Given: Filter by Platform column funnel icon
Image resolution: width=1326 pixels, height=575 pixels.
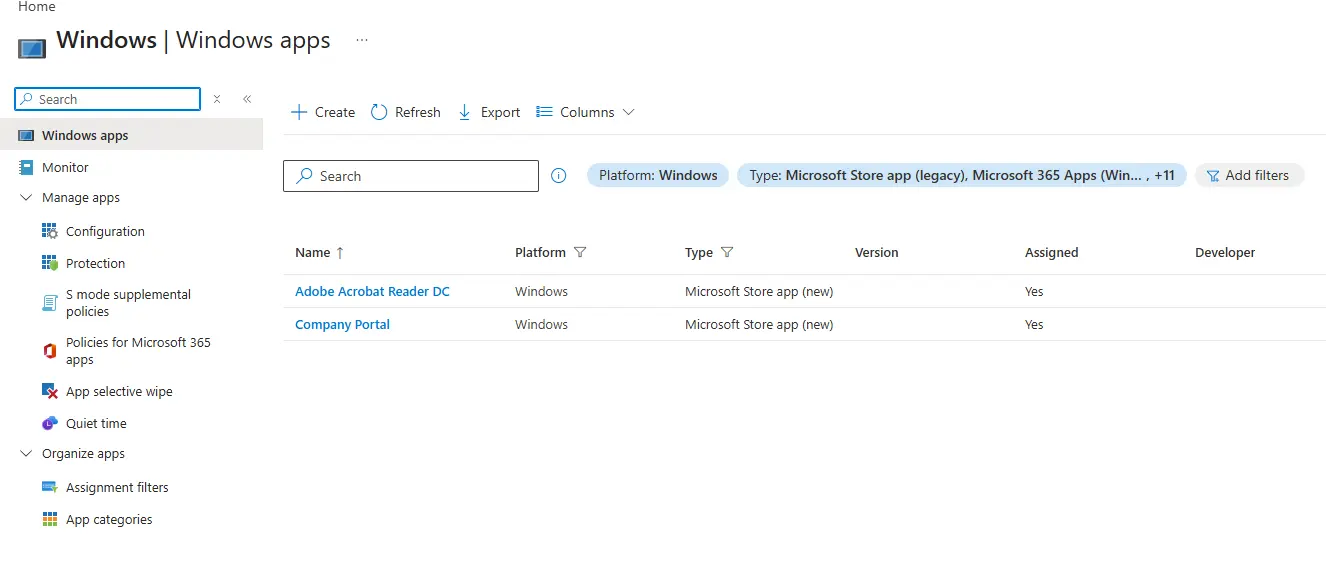Looking at the screenshot, I should (580, 252).
